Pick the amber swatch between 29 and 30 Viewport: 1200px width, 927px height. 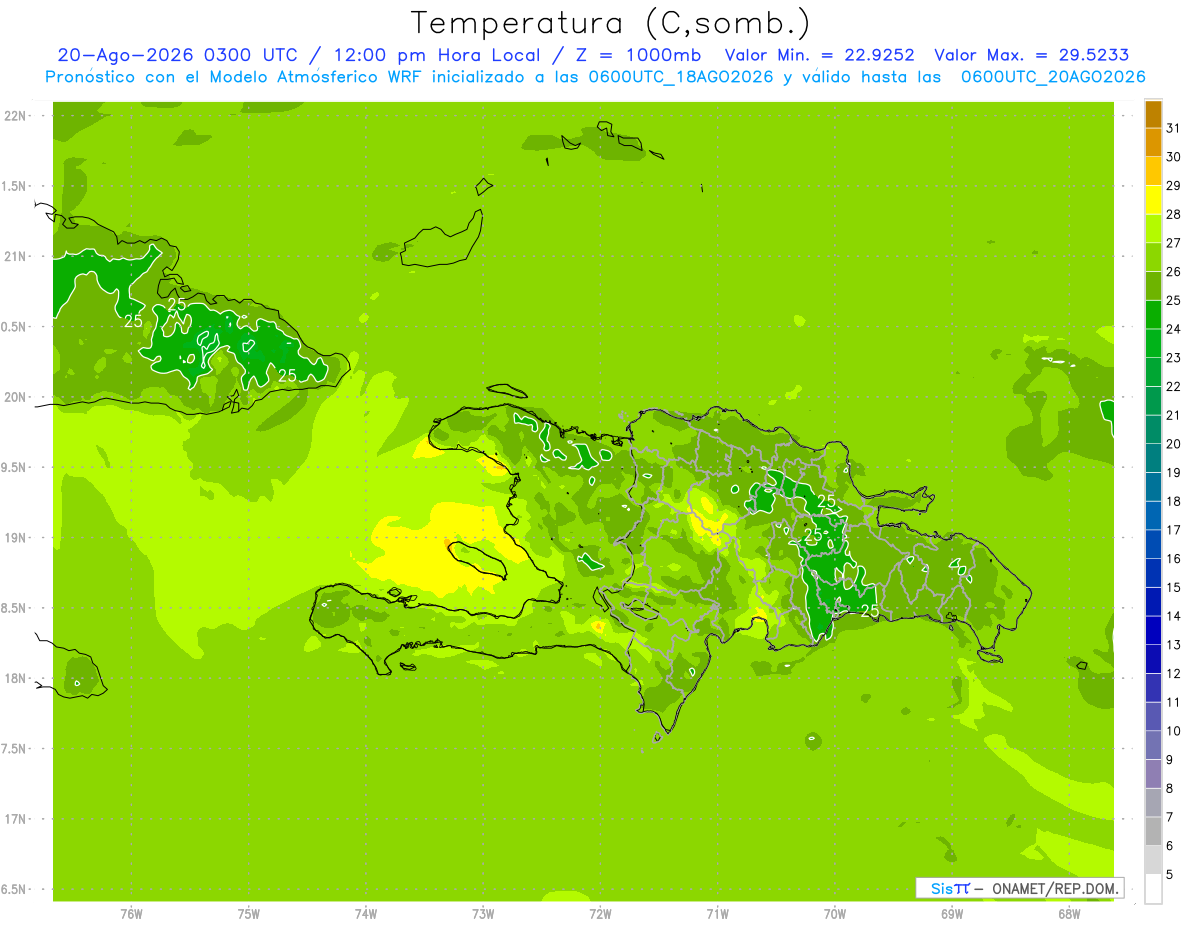(1154, 172)
